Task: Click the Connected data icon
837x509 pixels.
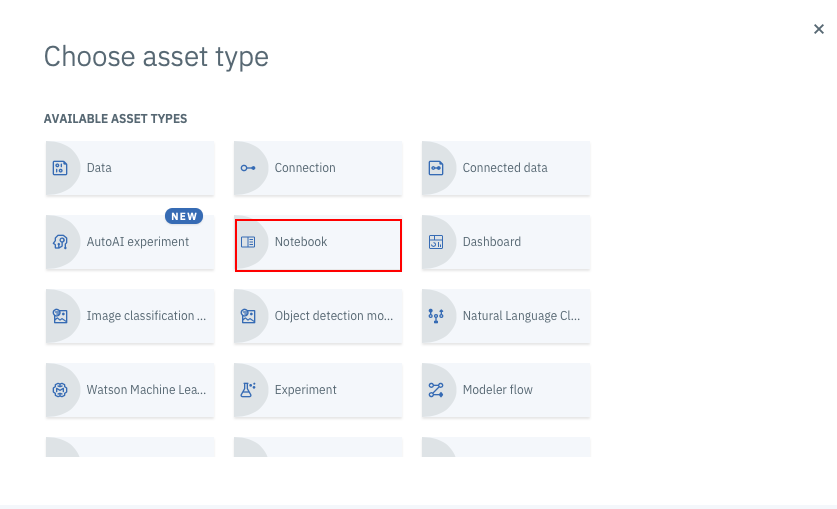Action: tap(436, 168)
